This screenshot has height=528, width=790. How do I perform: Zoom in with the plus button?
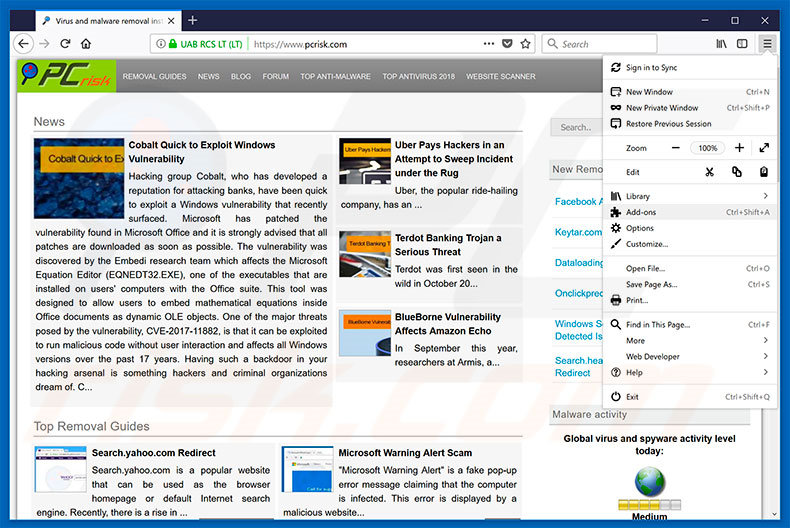click(739, 148)
